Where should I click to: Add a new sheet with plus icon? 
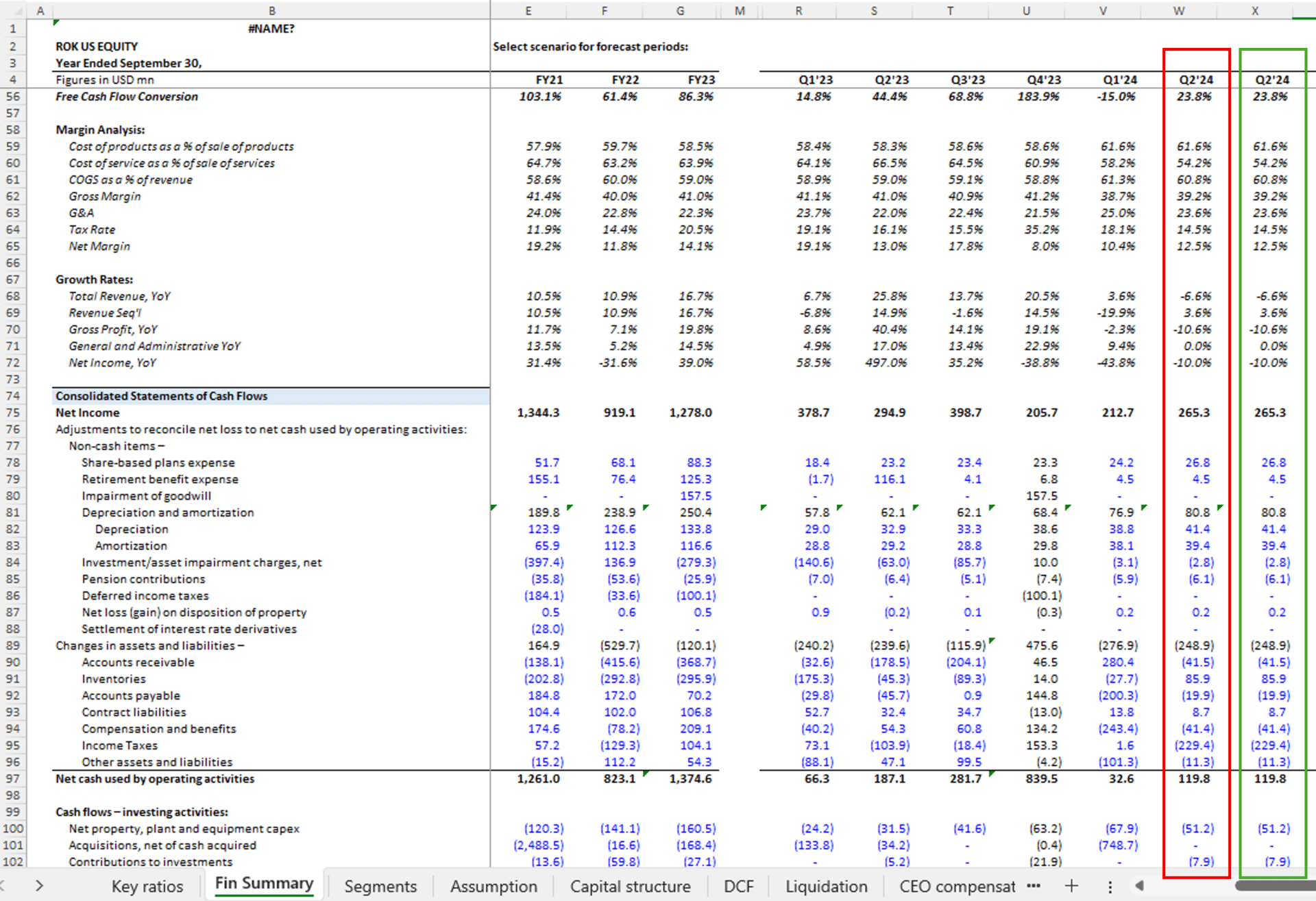[1071, 886]
